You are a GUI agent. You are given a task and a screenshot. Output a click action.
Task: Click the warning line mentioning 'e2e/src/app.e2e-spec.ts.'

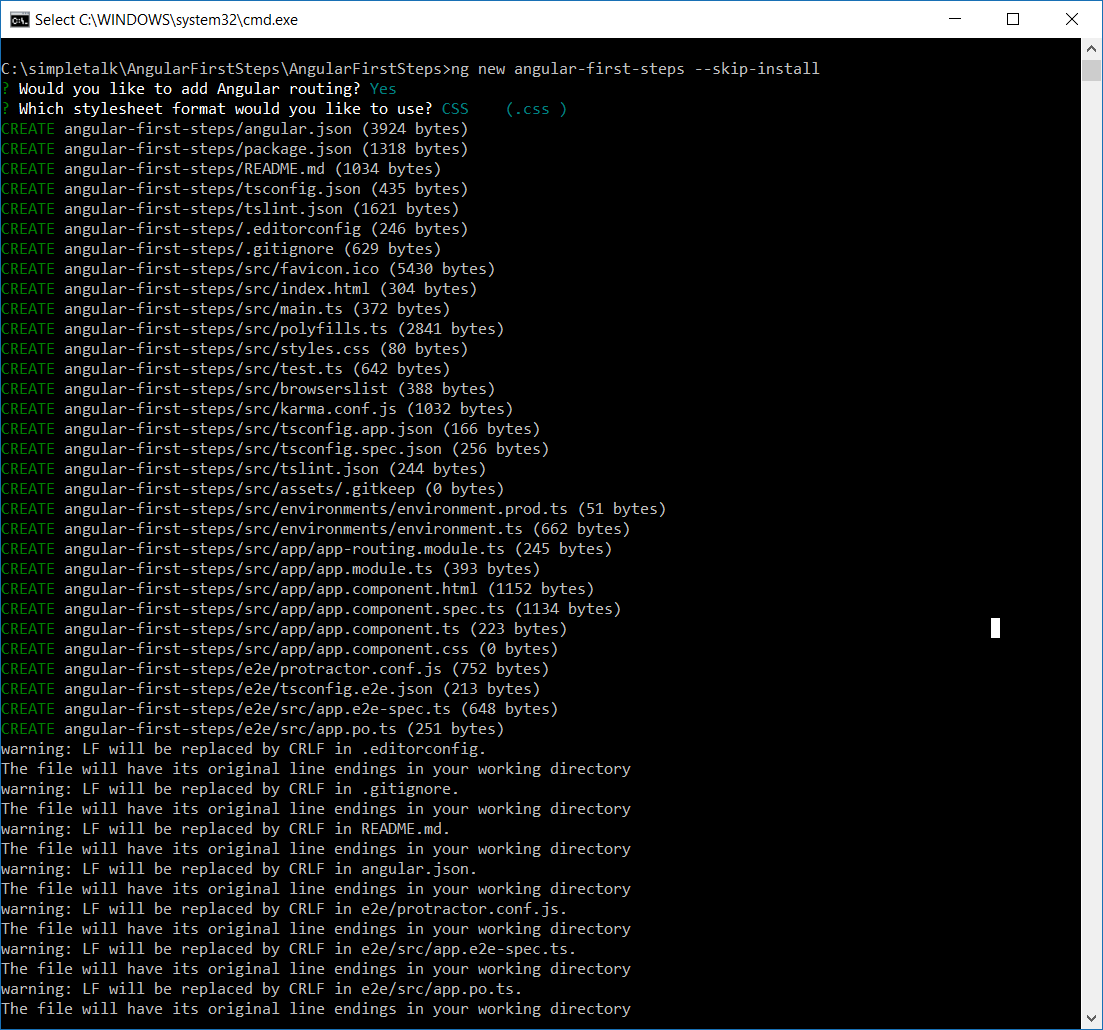289,949
